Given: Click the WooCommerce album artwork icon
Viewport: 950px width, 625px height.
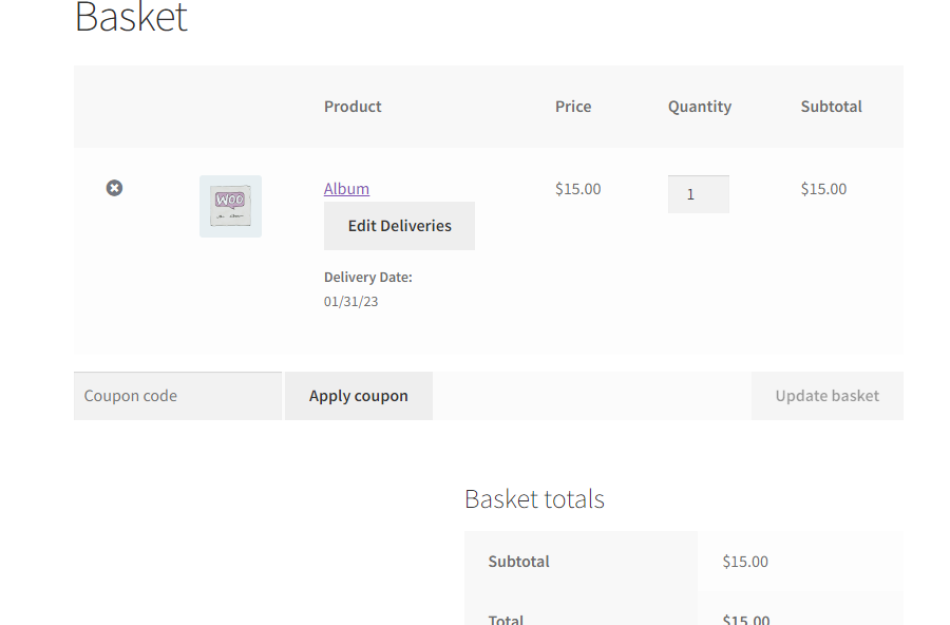Looking at the screenshot, I should [x=230, y=205].
